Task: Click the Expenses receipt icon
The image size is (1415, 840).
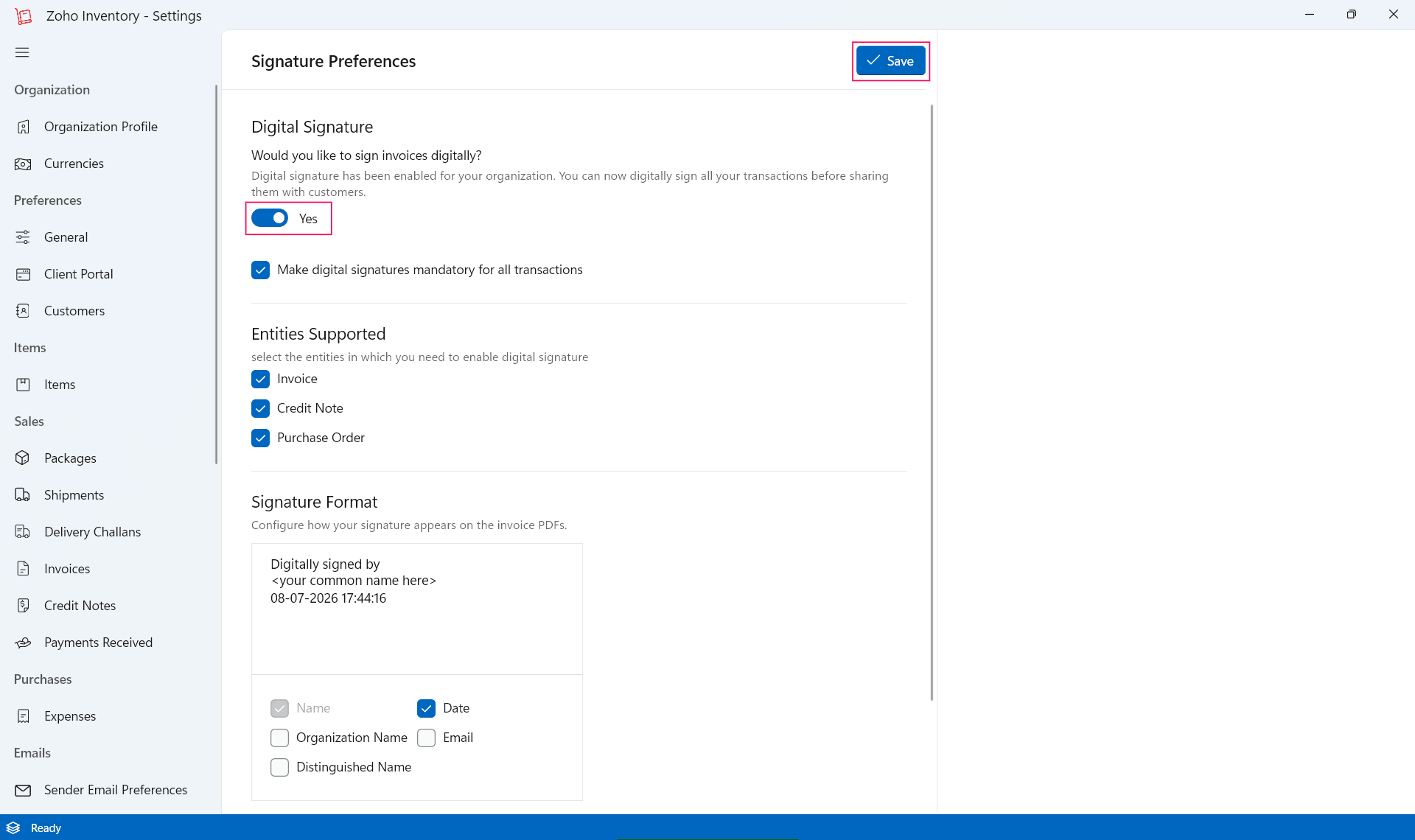Action: (x=23, y=716)
